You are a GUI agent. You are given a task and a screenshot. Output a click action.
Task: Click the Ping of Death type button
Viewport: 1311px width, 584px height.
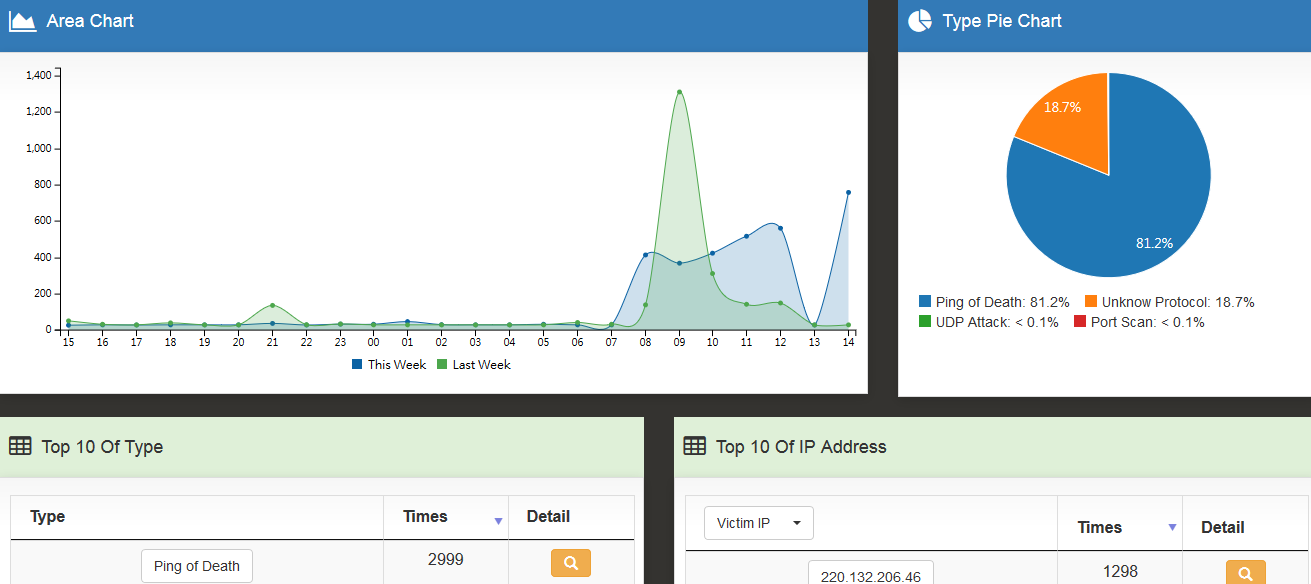196,566
